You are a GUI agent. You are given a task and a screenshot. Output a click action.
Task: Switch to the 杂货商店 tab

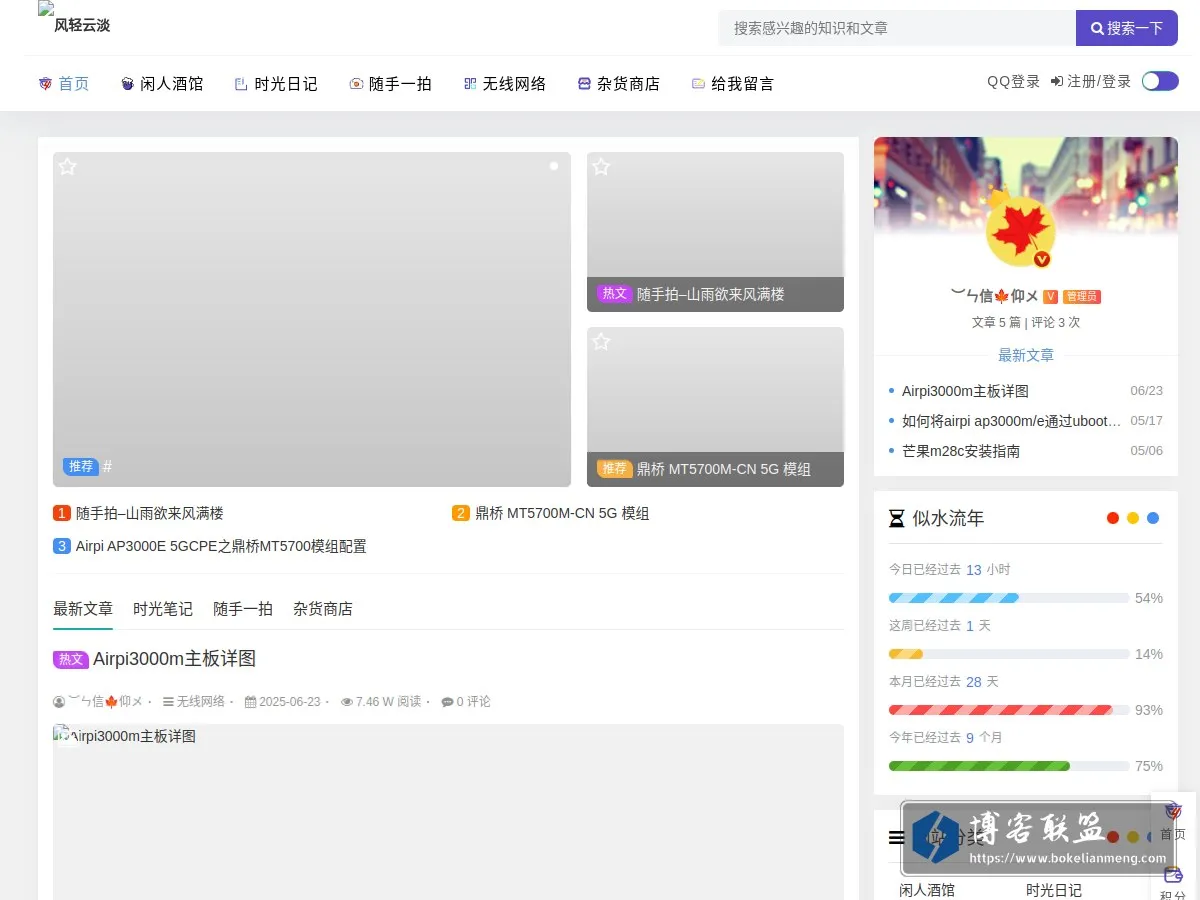coord(323,608)
